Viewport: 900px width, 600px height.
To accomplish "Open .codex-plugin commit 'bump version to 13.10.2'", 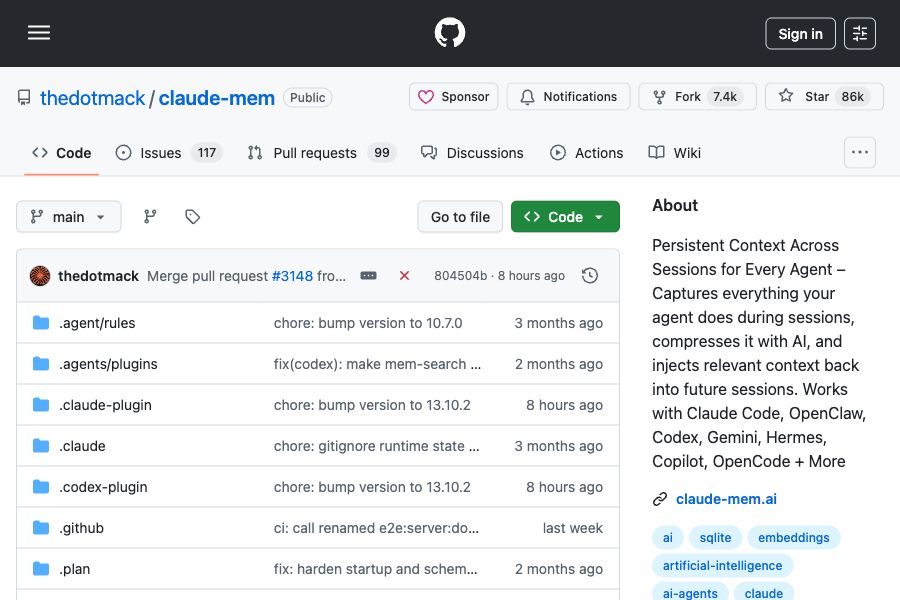I will point(372,487).
